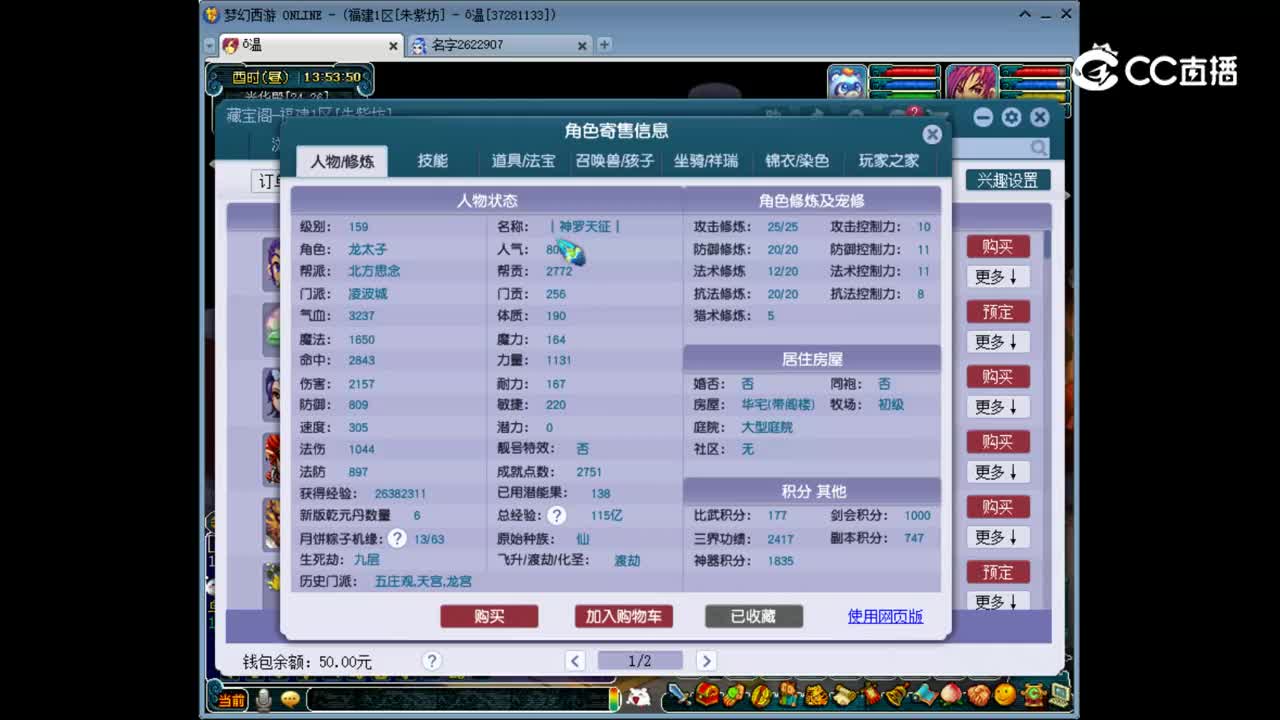The width and height of the screenshot is (1280, 720).
Task: Click the 凌波城 school value
Action: pyautogui.click(x=367, y=294)
